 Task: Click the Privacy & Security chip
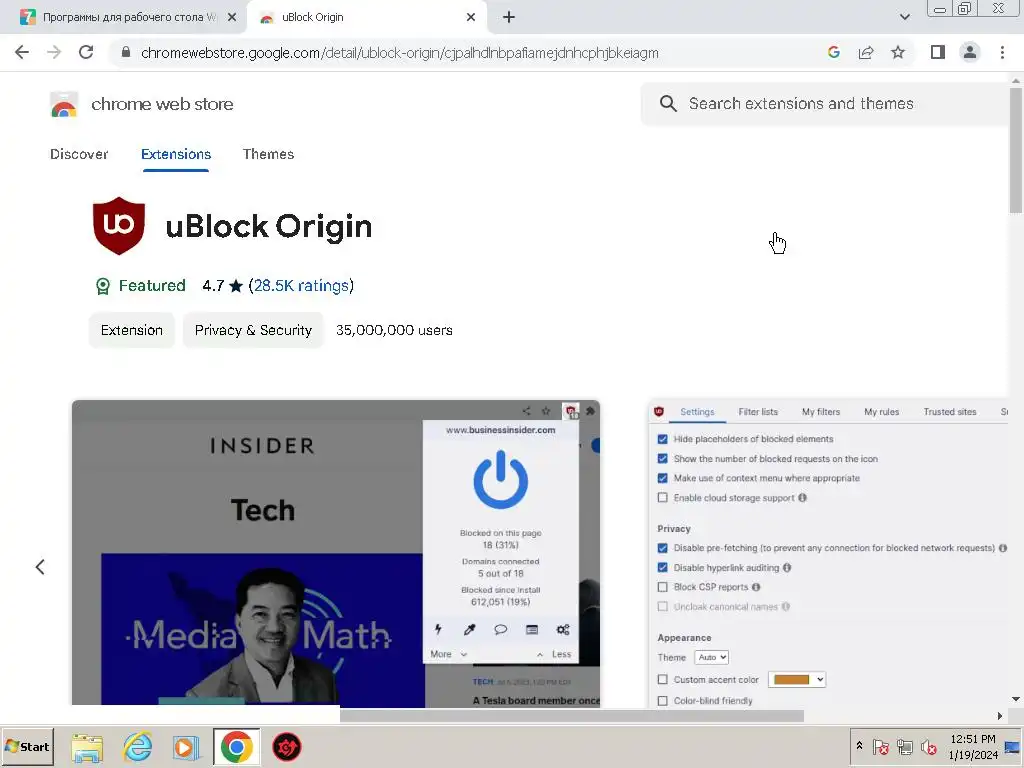pos(253,330)
